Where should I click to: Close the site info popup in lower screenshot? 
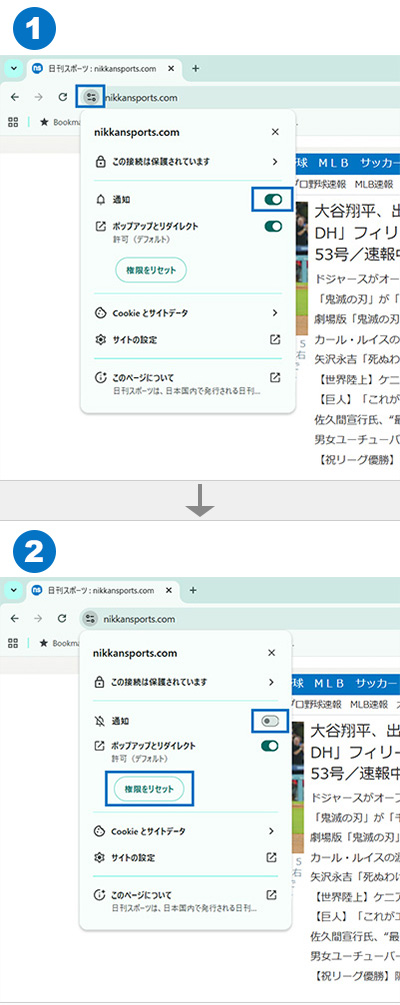tap(271, 653)
